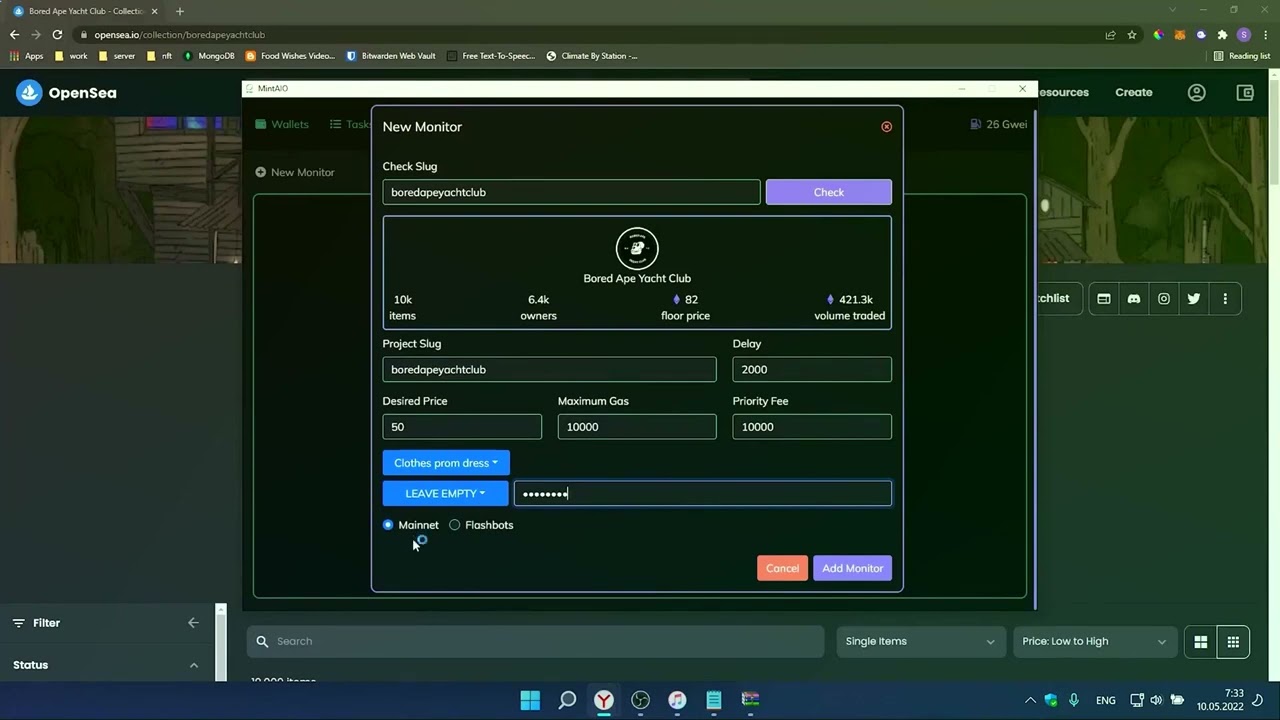Open the Create menu on OpenSea
1280x720 pixels.
(x=1134, y=92)
